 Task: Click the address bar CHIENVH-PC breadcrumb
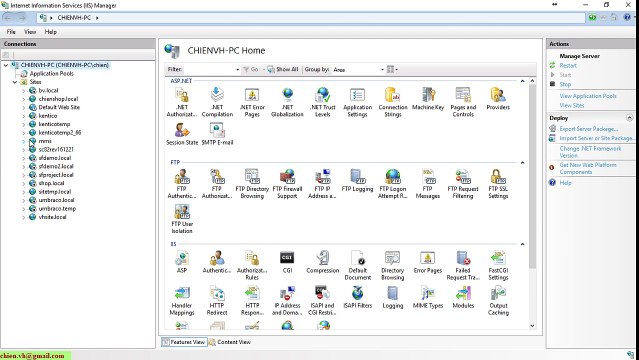pyautogui.click(x=74, y=18)
